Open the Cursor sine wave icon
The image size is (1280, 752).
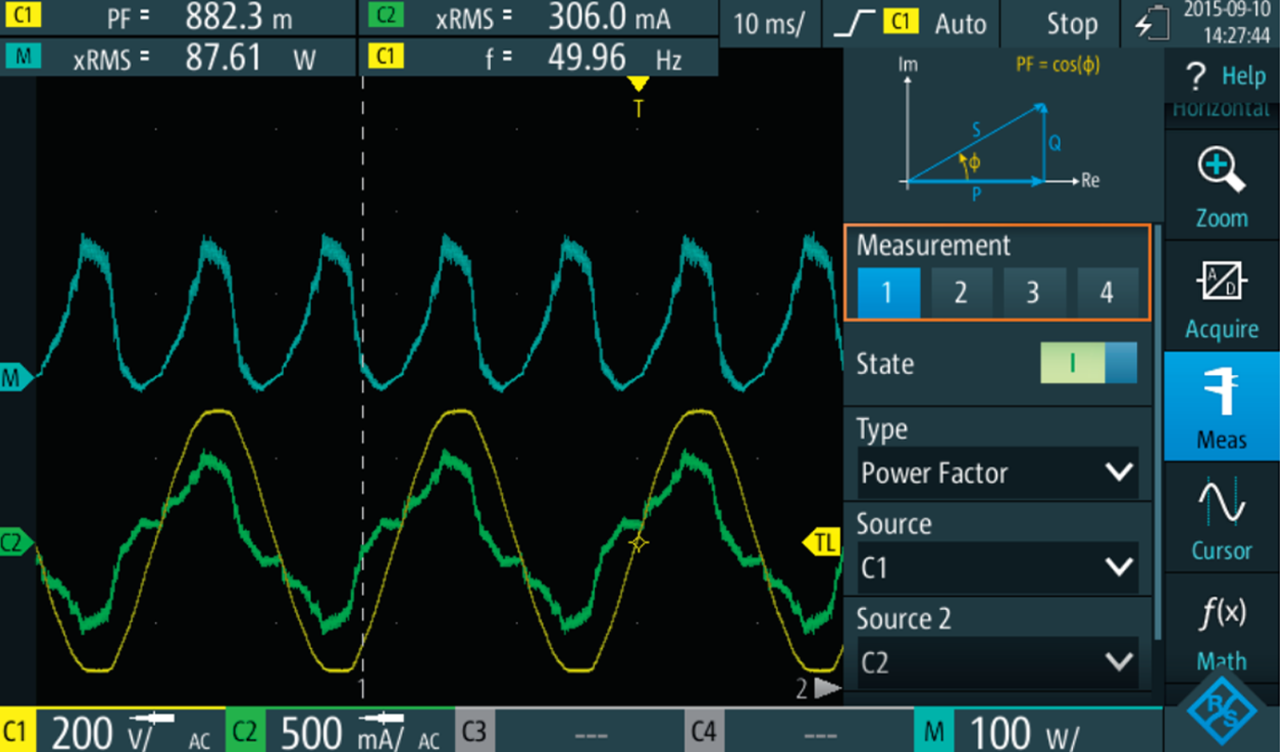point(1221,517)
